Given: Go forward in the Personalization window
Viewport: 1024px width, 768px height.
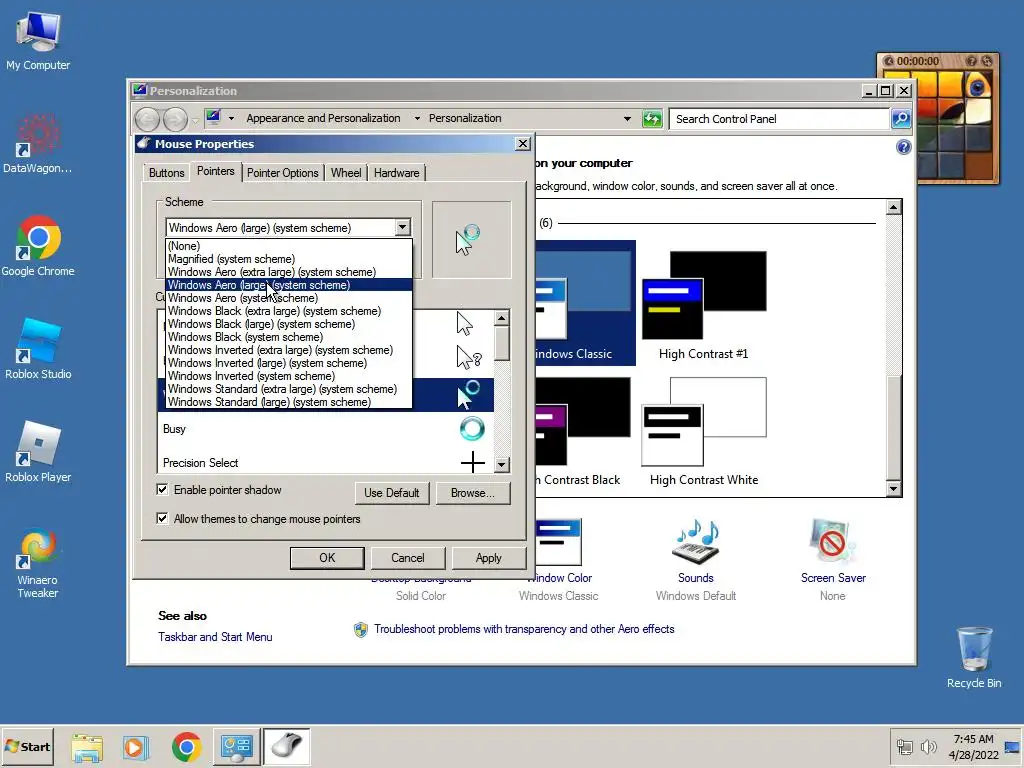Looking at the screenshot, I should [x=175, y=120].
